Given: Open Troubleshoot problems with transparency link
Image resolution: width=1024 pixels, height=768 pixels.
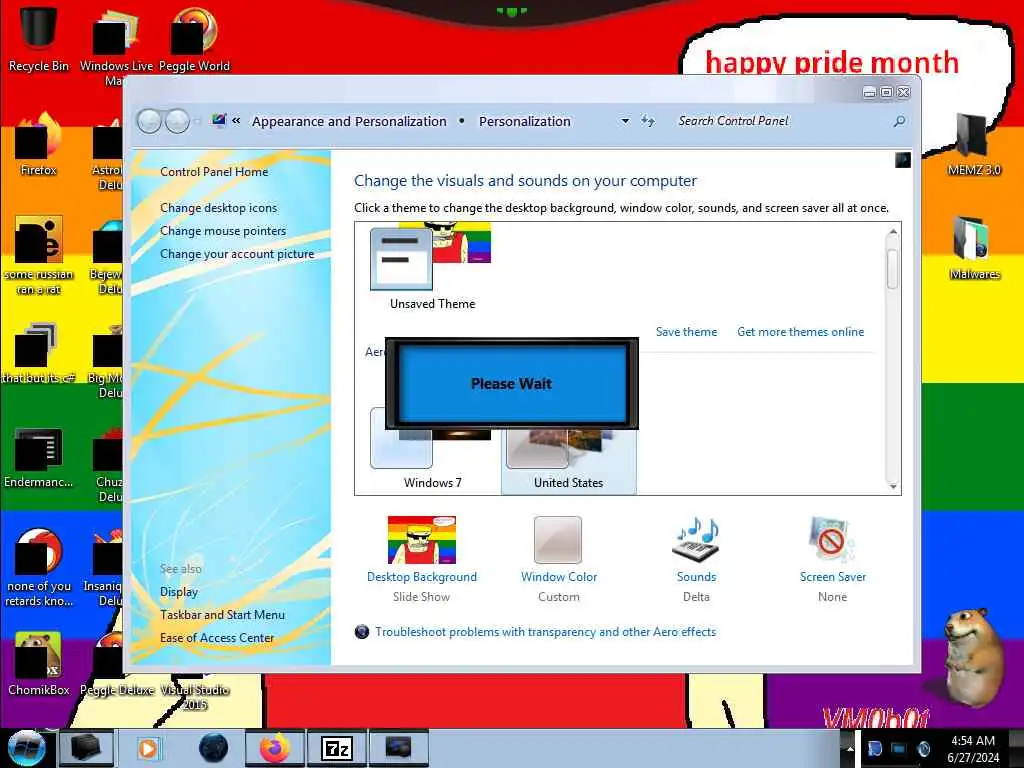Looking at the screenshot, I should click(545, 632).
